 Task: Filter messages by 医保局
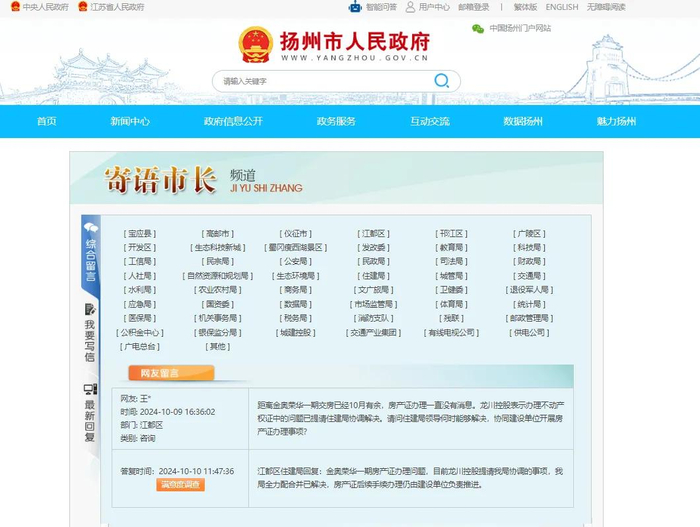point(140,318)
